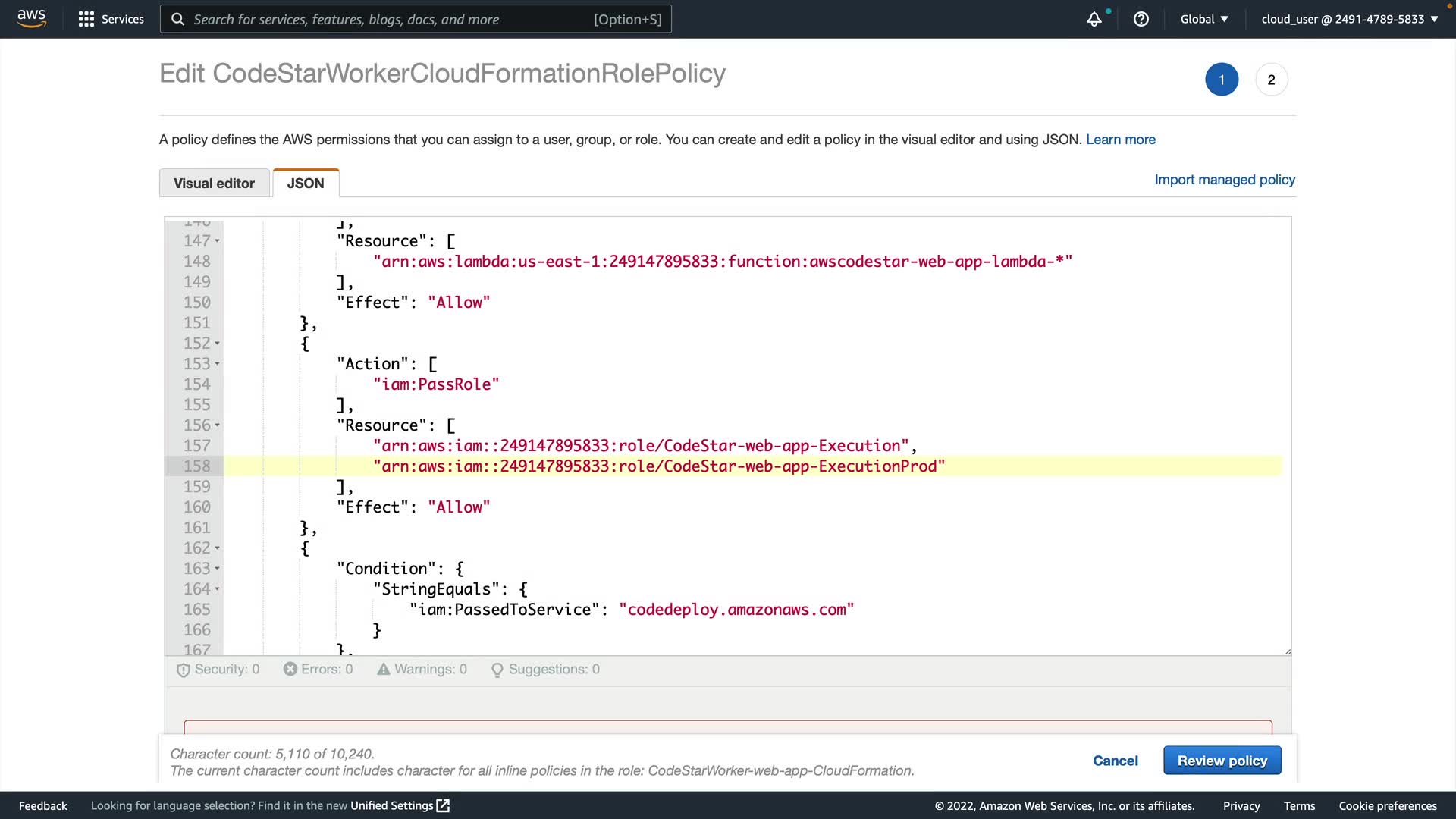Click the Cancel link
Image resolution: width=1456 pixels, height=819 pixels.
[x=1115, y=761]
